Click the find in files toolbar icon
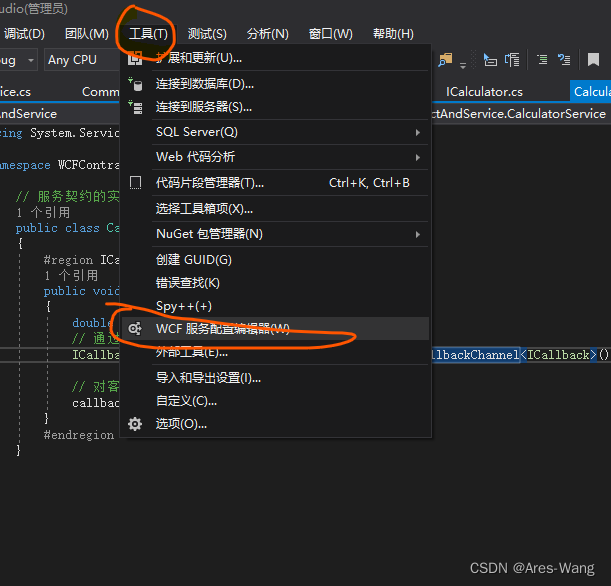This screenshot has width=611, height=586. (445, 60)
